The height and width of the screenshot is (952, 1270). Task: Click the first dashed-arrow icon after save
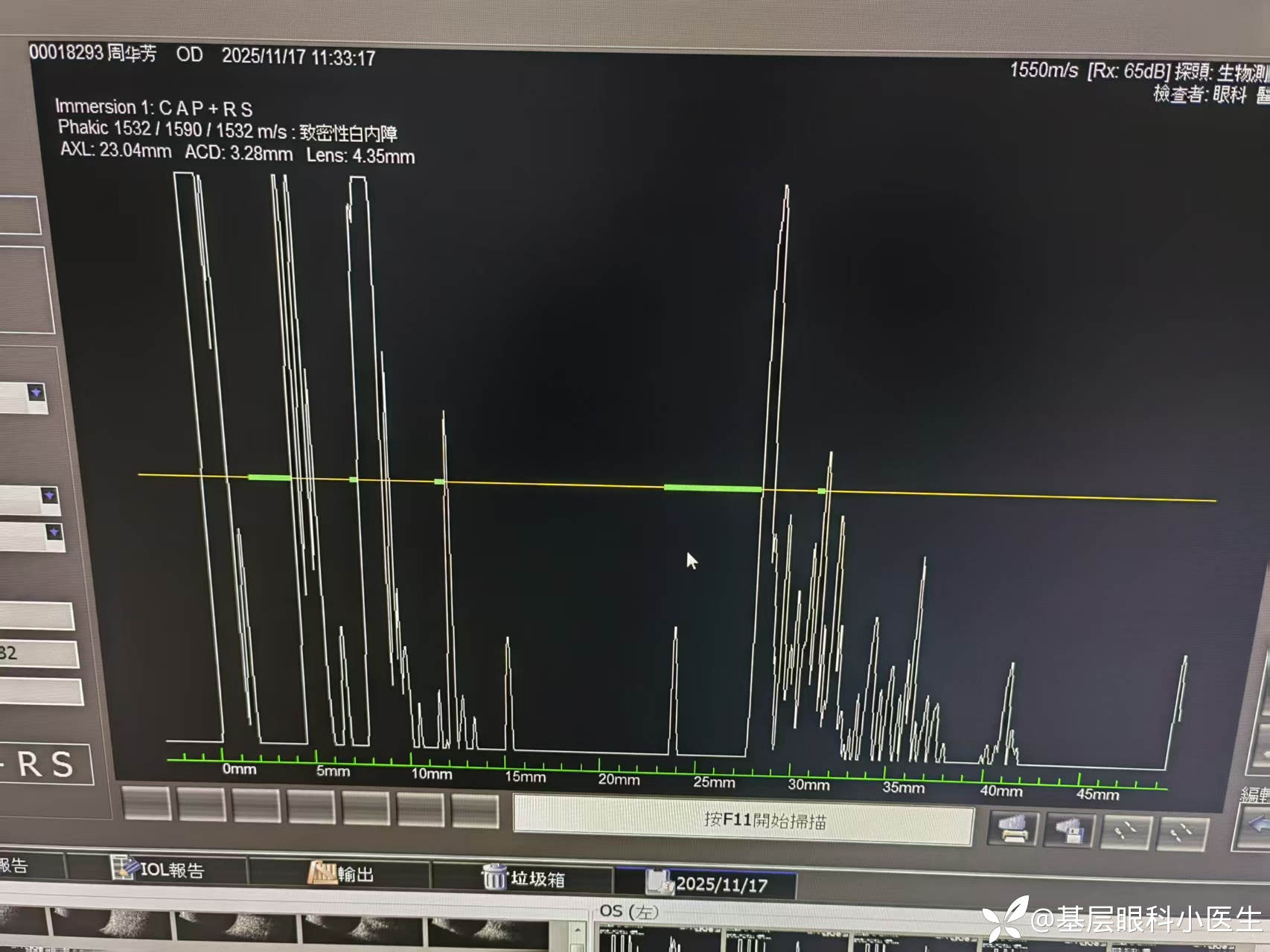(x=1127, y=832)
